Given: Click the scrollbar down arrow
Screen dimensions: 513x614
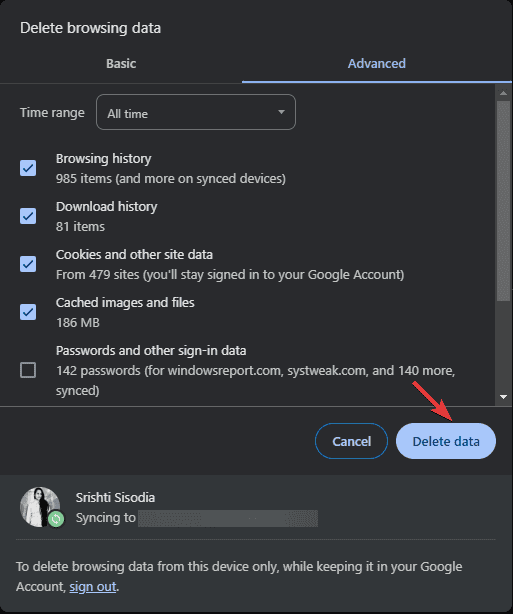Looking at the screenshot, I should pyautogui.click(x=503, y=397).
